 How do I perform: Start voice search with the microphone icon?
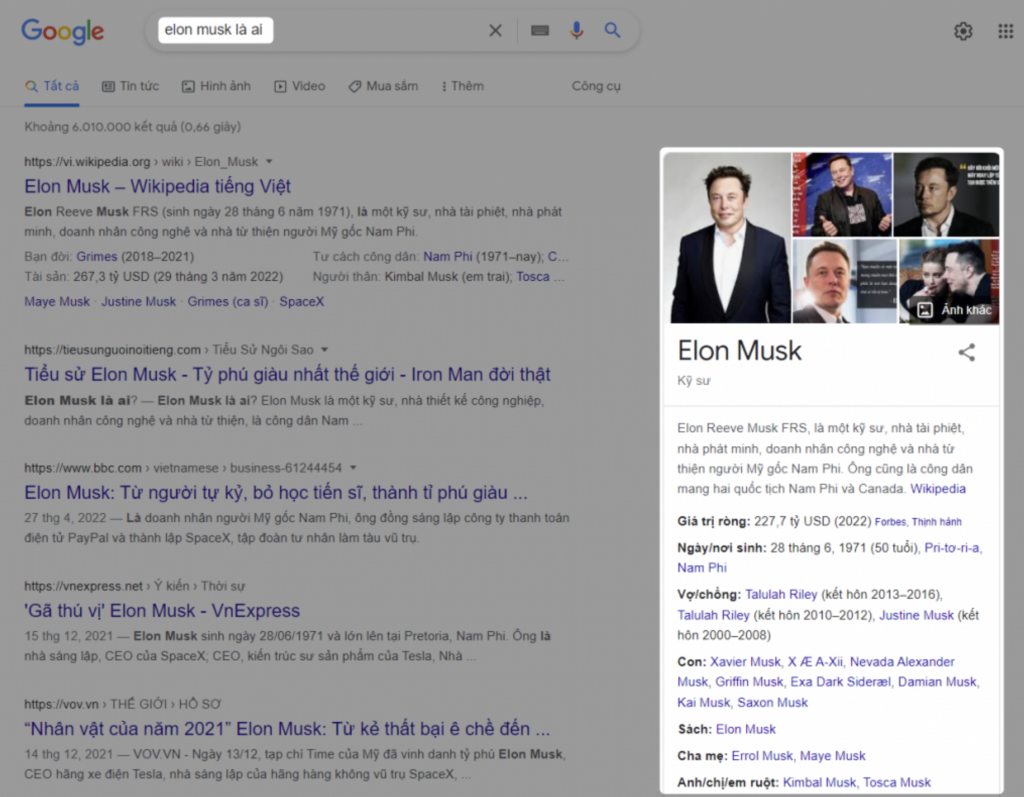pos(576,30)
